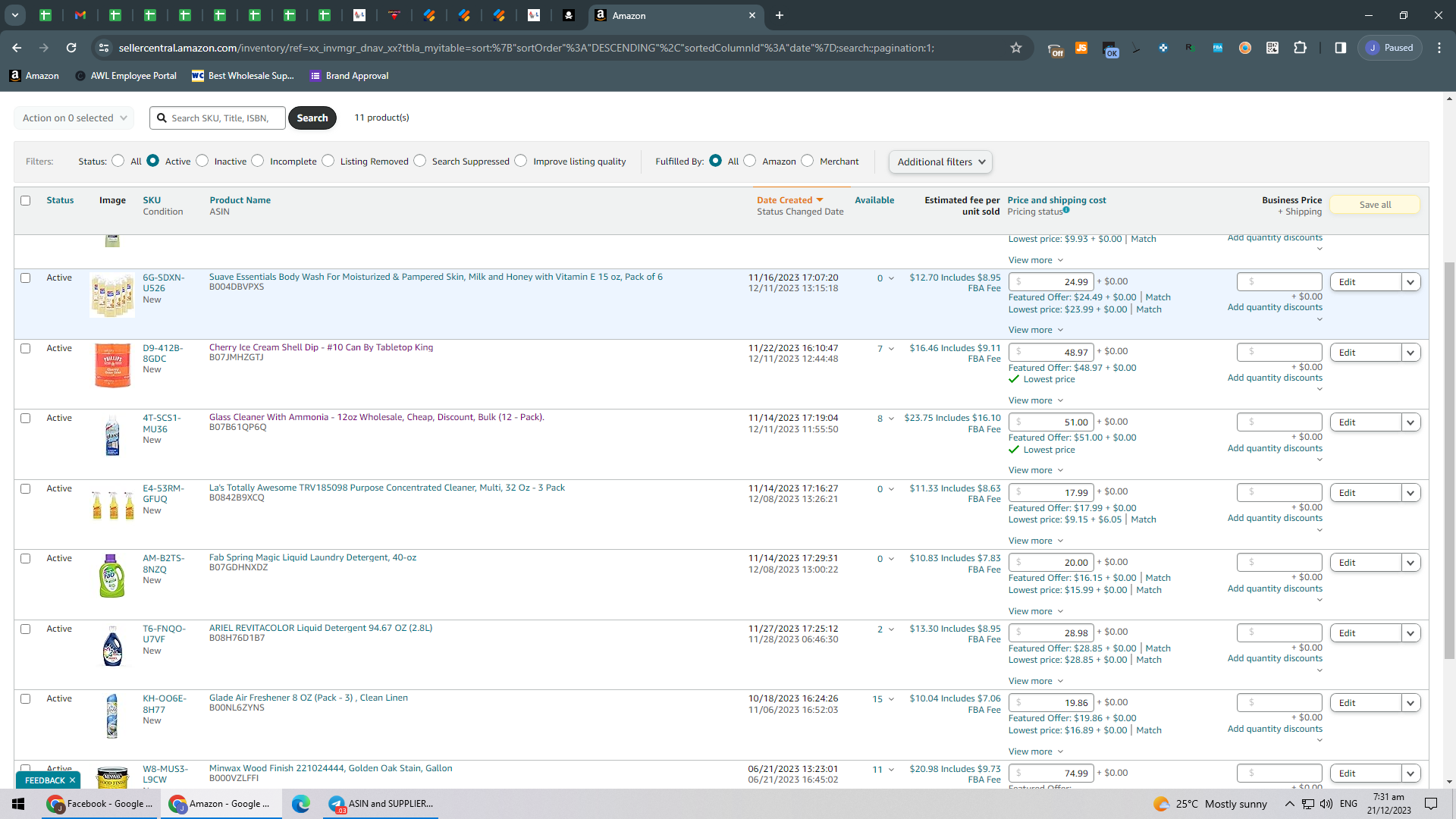Open the ARIEL REVITACOLOR Liquid Detergent listing

[321, 628]
